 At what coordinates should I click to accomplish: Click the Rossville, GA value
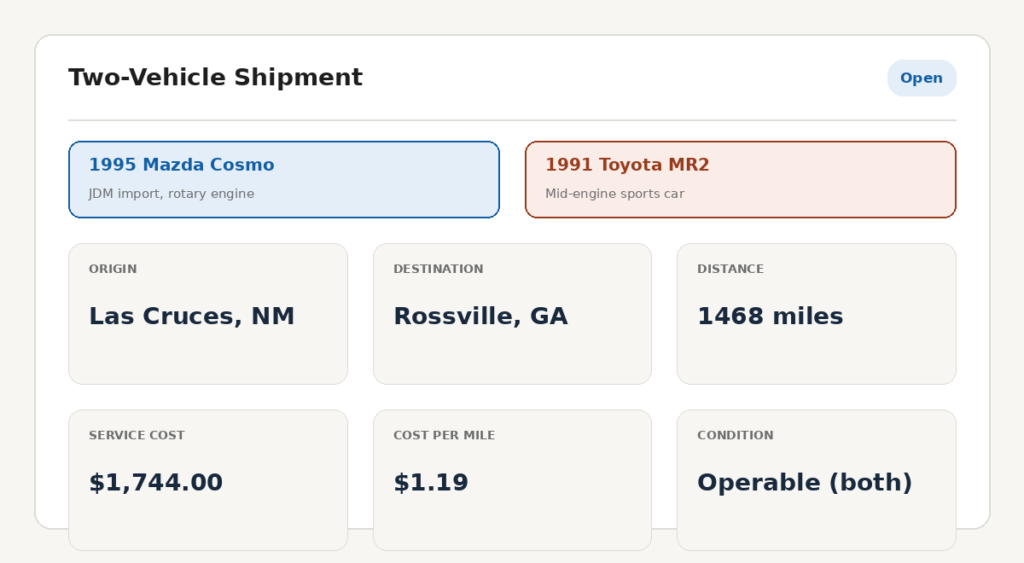[x=481, y=316]
